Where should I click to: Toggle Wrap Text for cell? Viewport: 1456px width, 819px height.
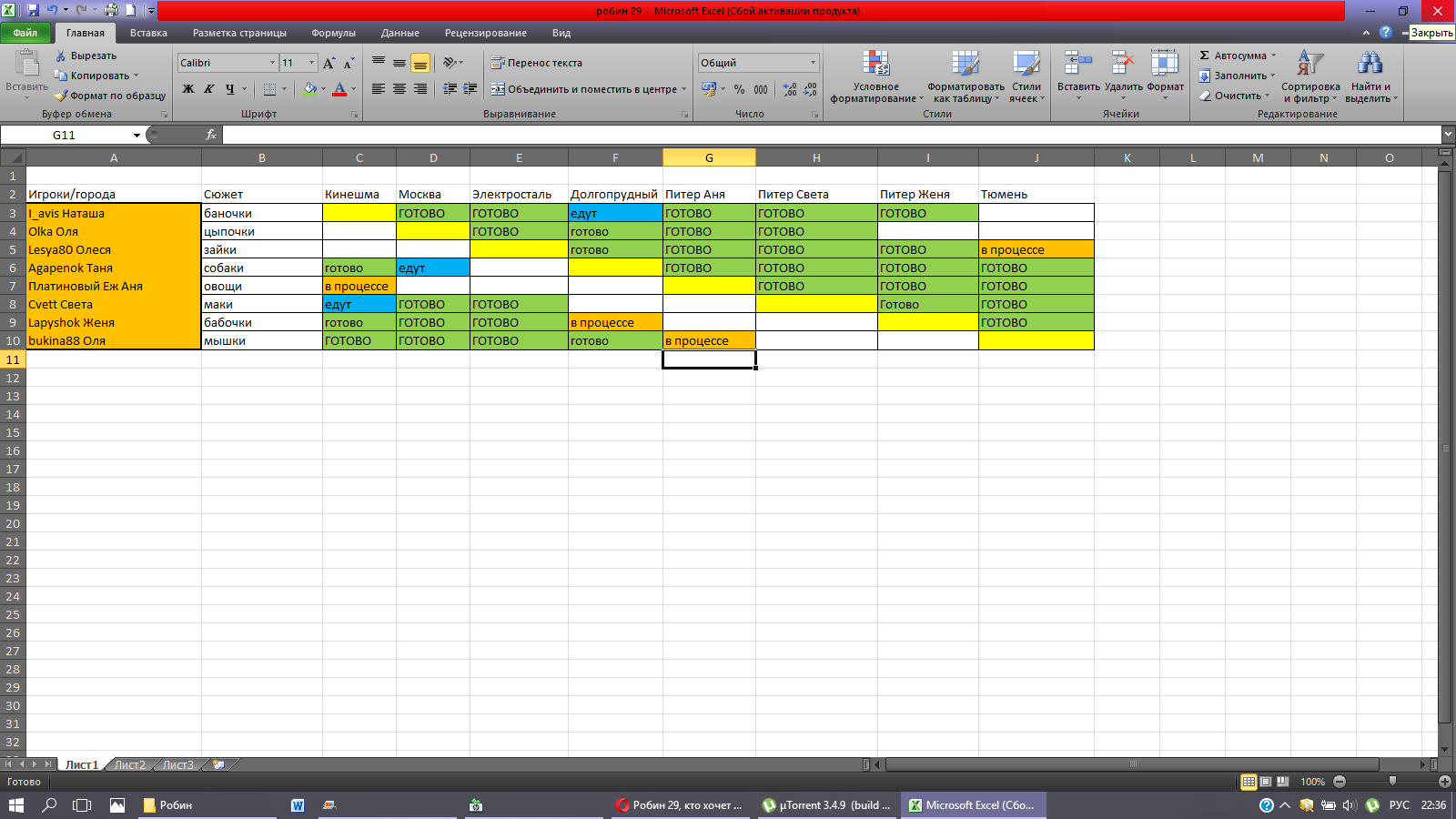pos(536,63)
